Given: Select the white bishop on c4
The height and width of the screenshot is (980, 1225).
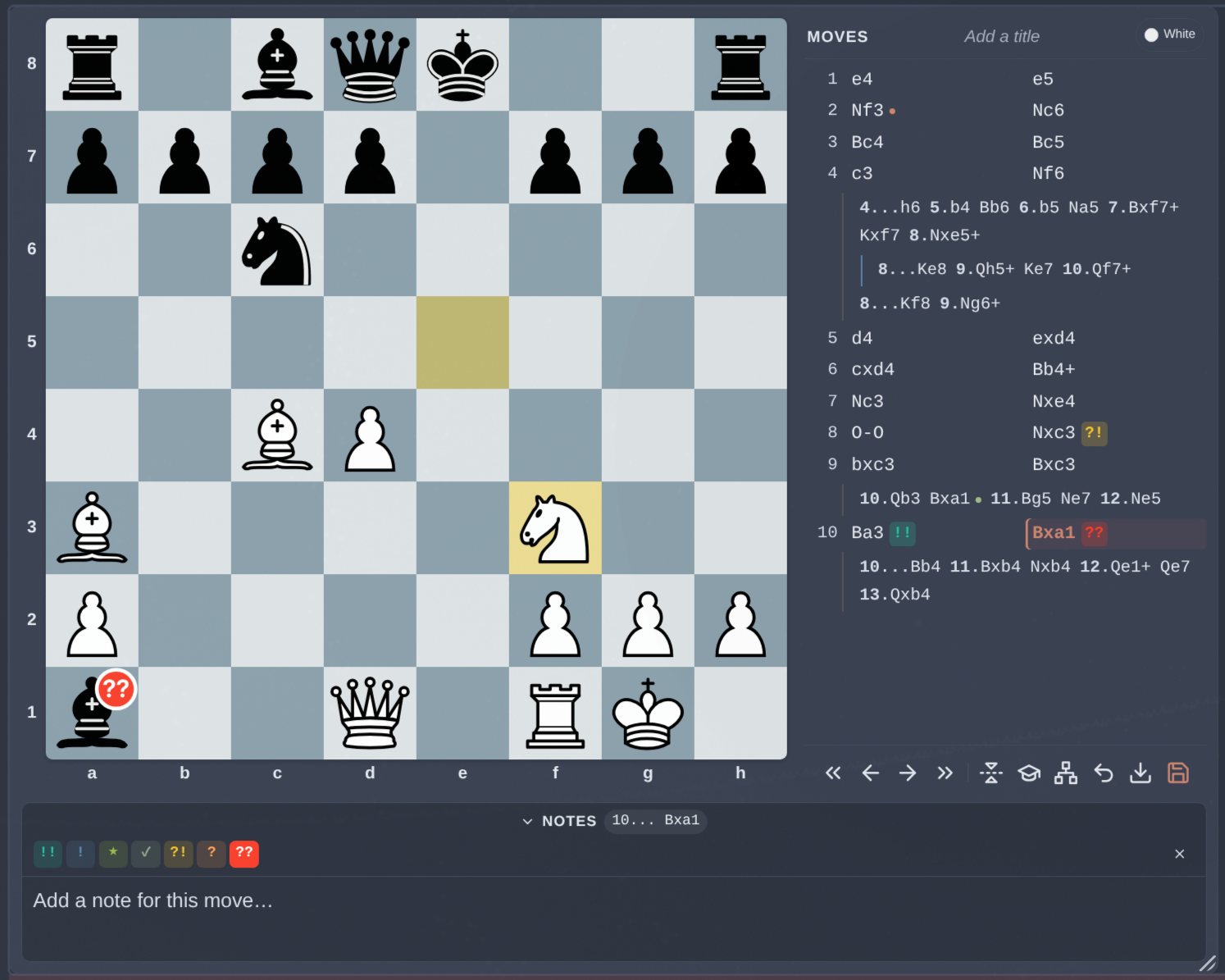Looking at the screenshot, I should (x=277, y=435).
